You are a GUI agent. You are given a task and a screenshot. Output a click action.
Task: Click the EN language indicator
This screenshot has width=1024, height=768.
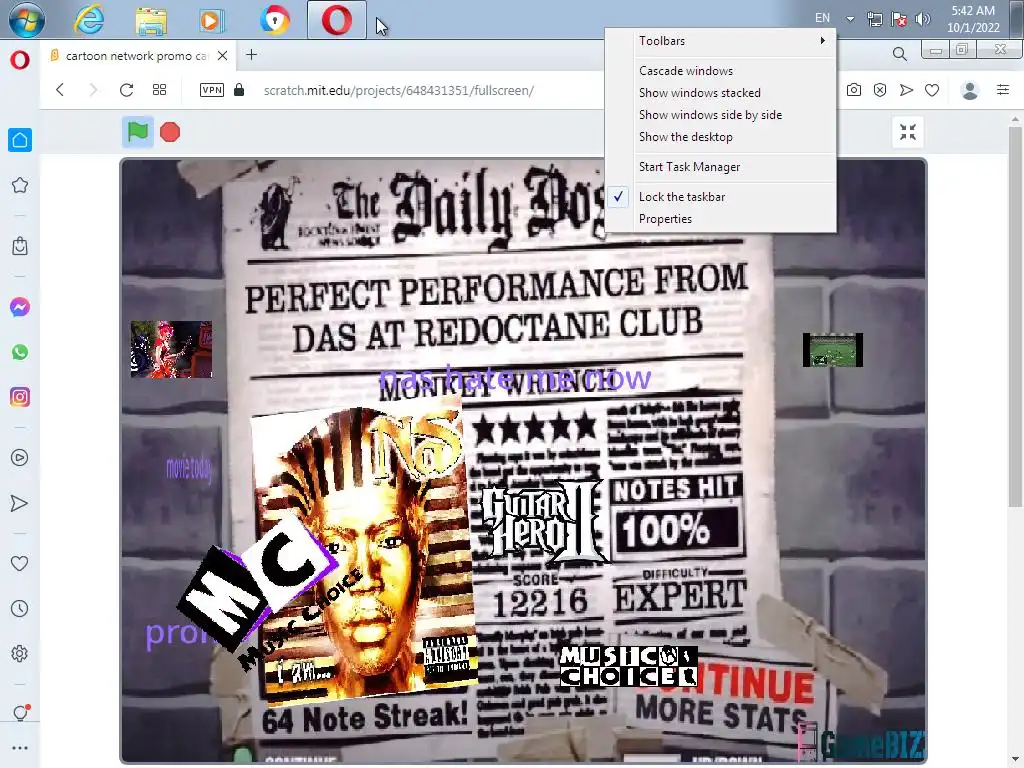point(823,18)
